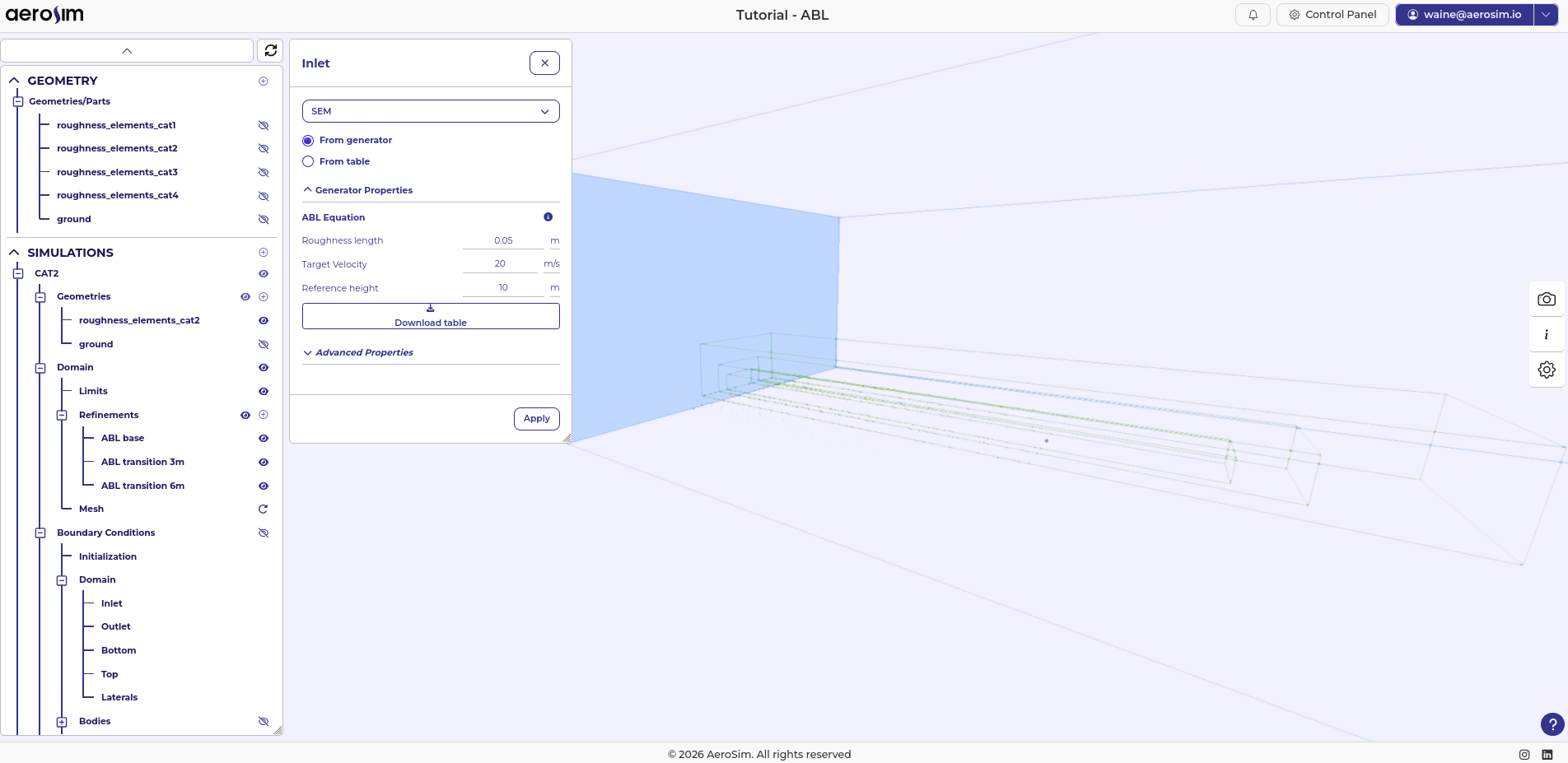Open viewer settings gear on right toolbar

(x=1546, y=370)
